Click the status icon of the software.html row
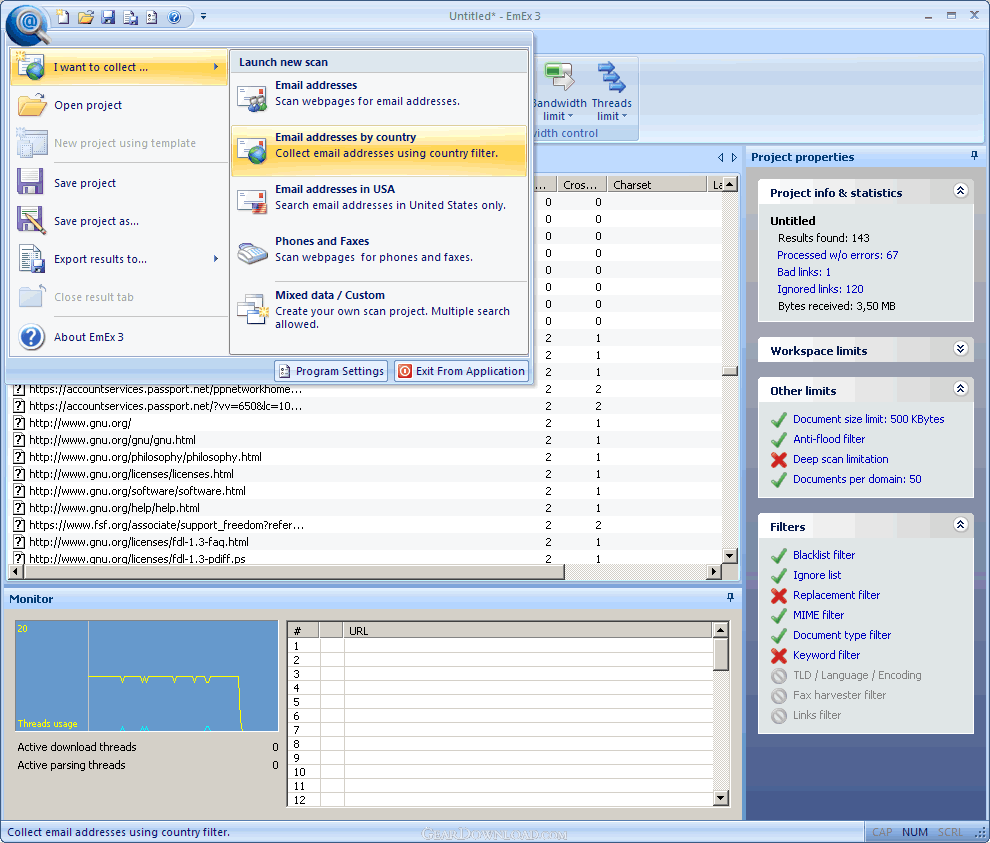Image resolution: width=990 pixels, height=843 pixels. [20, 491]
